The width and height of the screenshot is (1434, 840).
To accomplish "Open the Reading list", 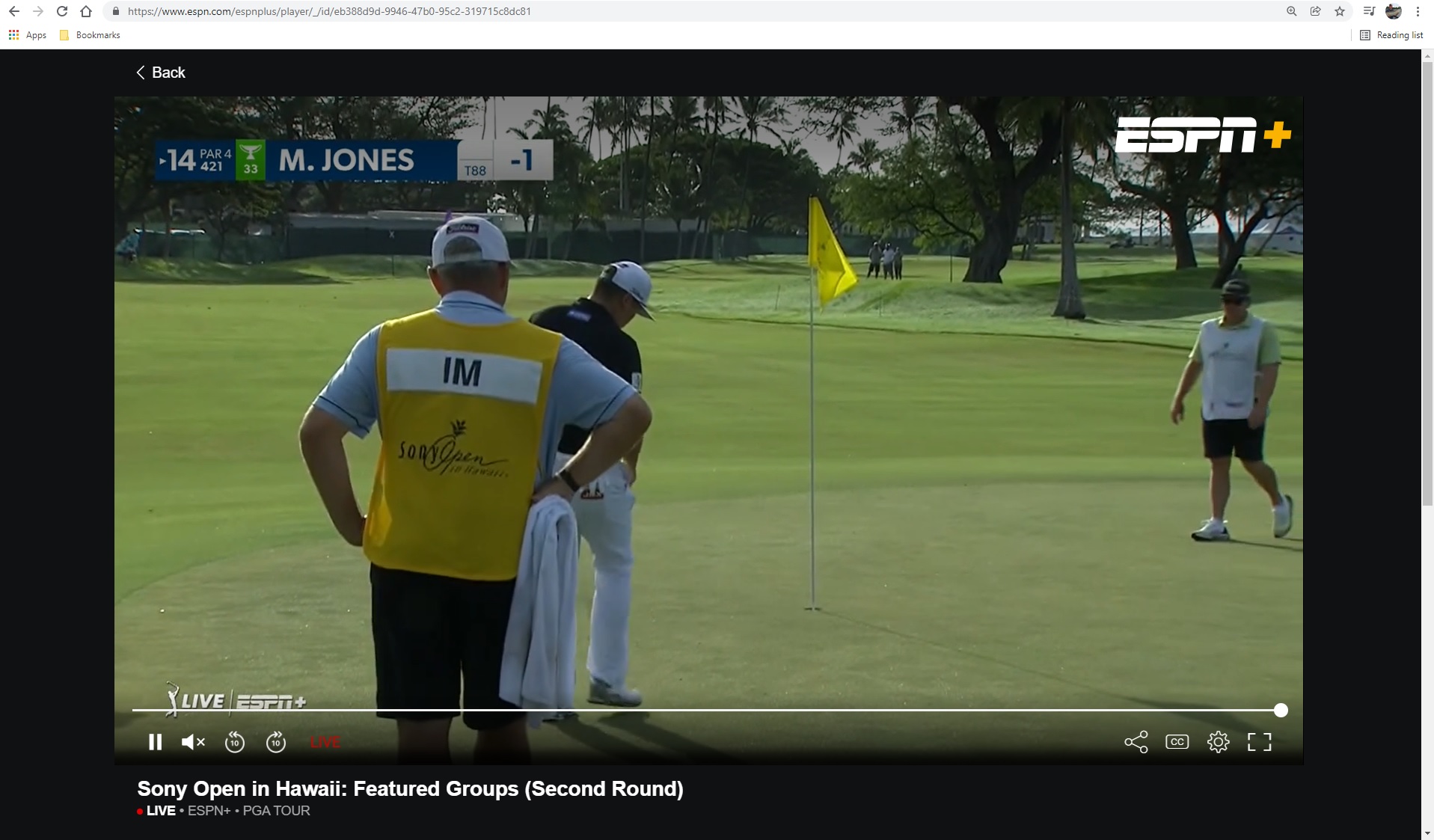I will tap(1391, 35).
